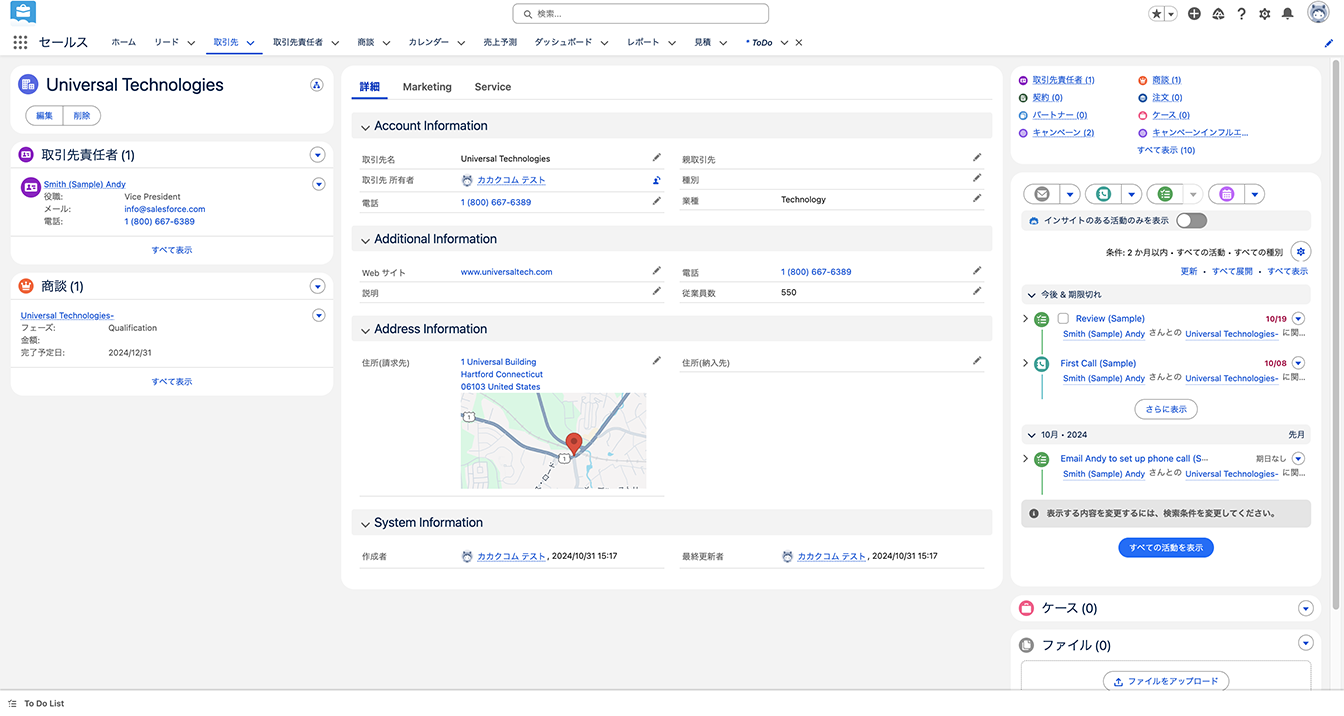Open the リード tab dropdown chevron
Screen dimensions: 1344x716
tap(191, 43)
